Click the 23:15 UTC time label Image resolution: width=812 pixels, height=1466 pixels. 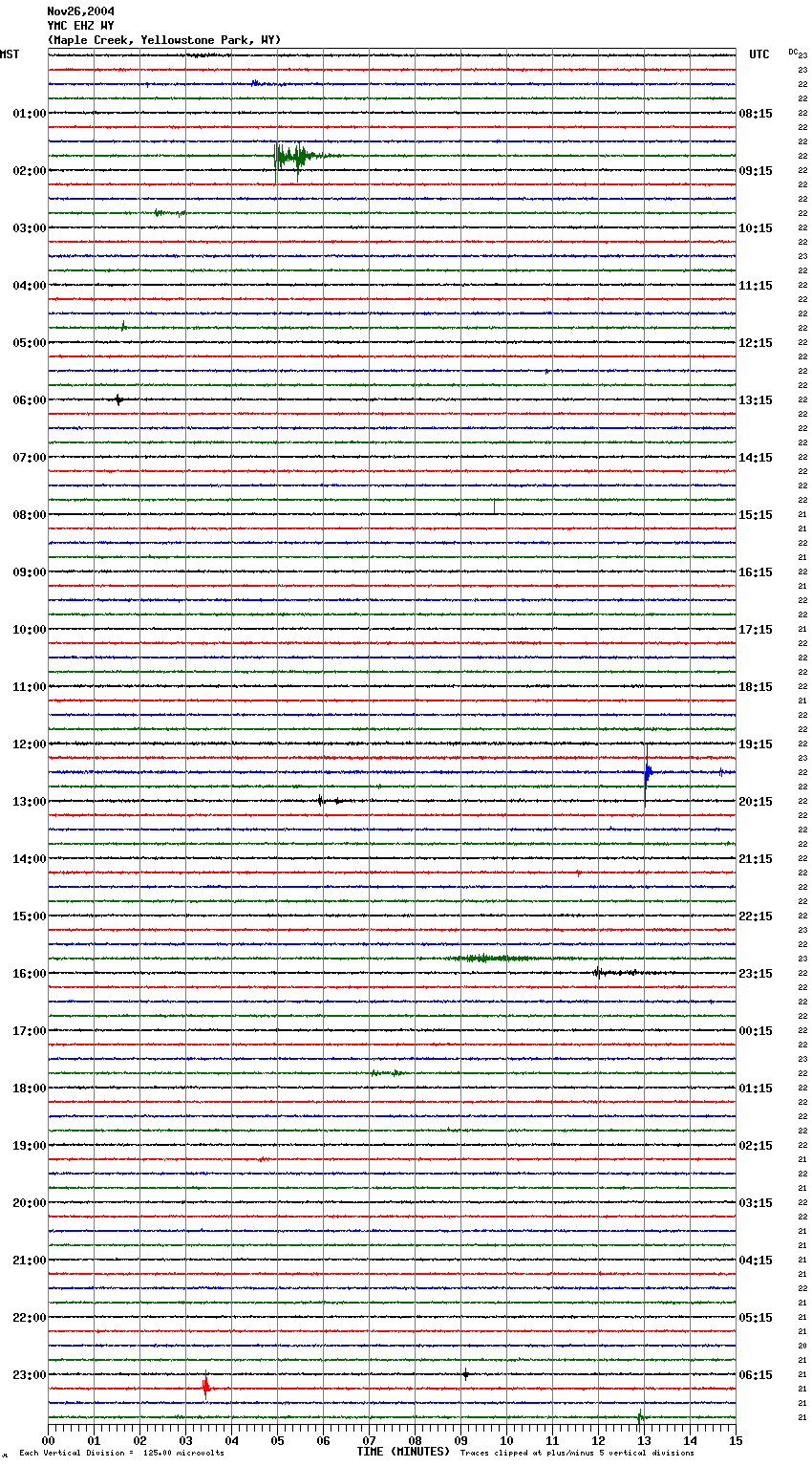coord(756,974)
